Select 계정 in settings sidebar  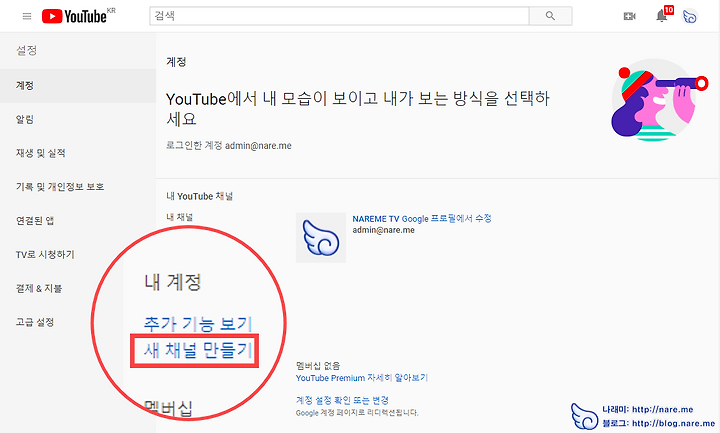point(78,85)
